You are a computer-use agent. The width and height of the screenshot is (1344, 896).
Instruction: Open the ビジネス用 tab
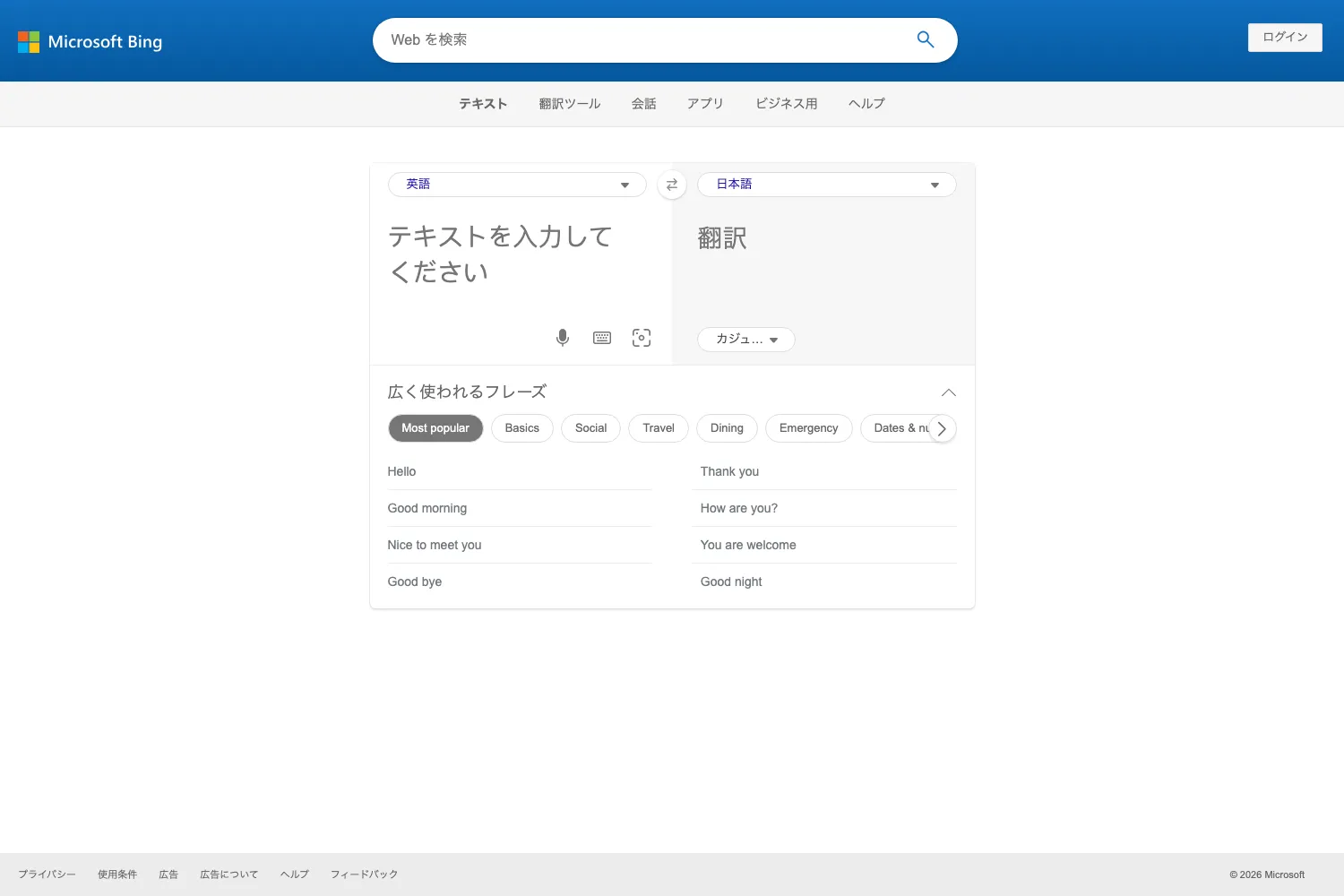point(787,104)
